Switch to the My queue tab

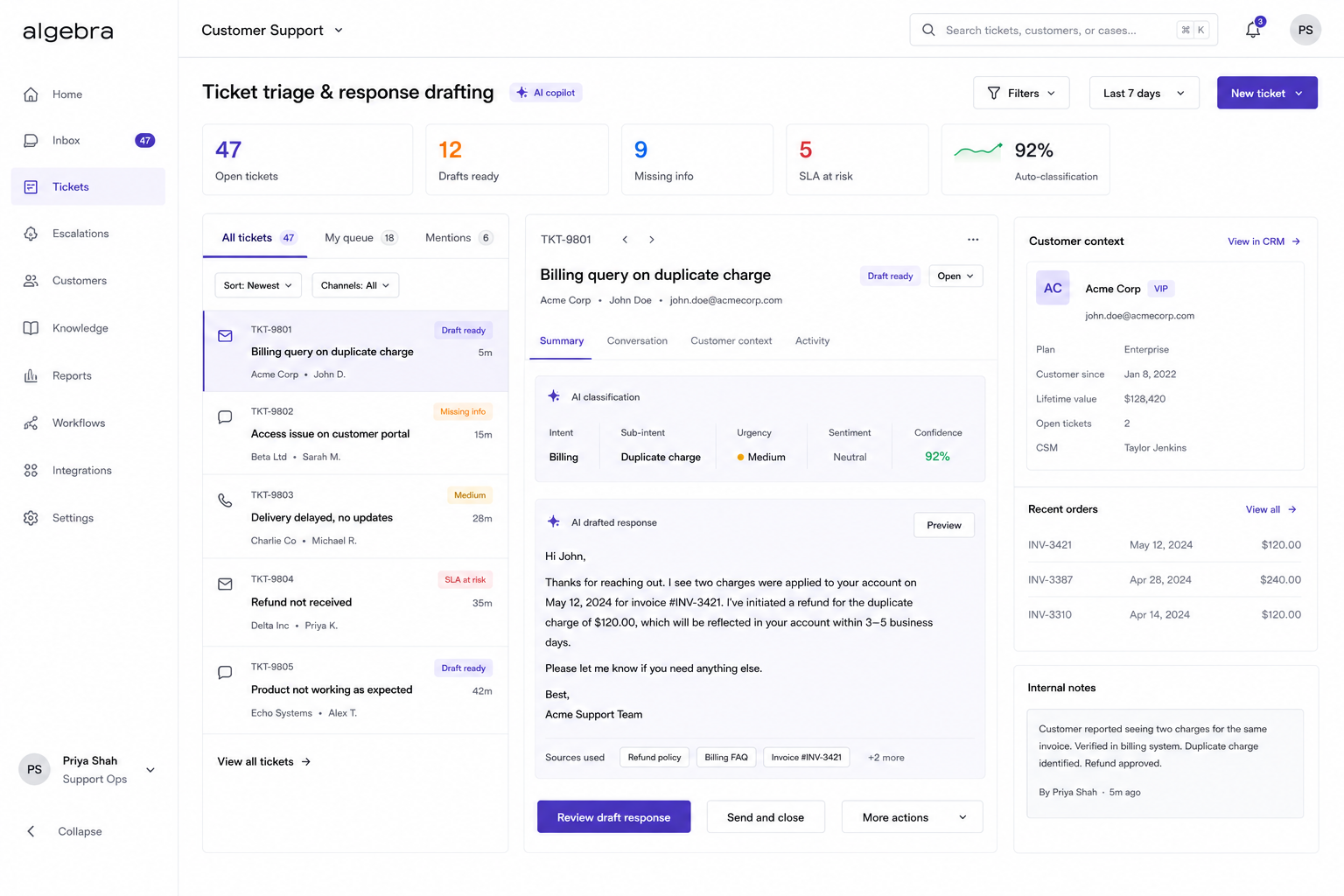pos(360,238)
